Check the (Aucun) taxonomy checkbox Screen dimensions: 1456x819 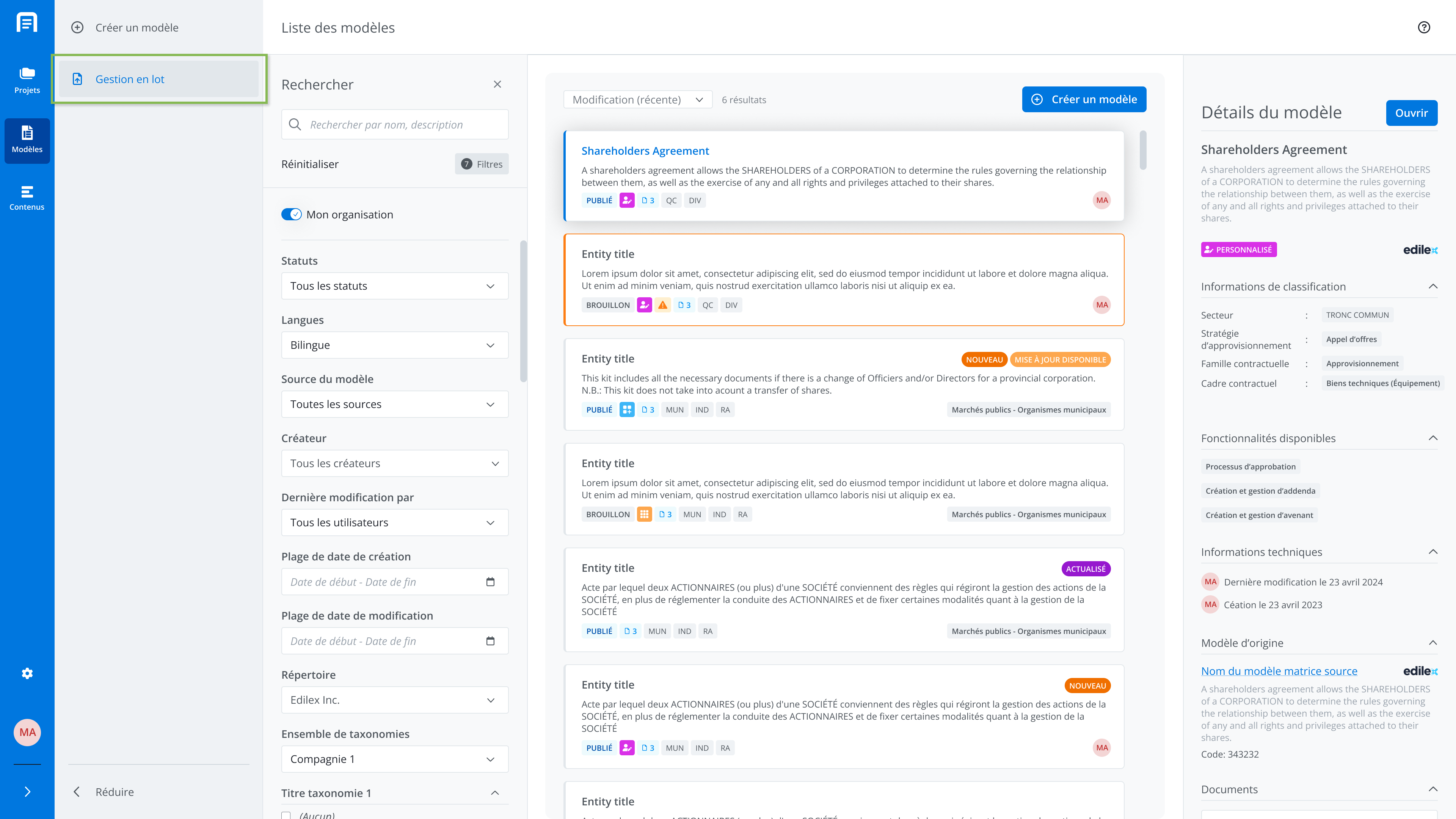point(286,816)
